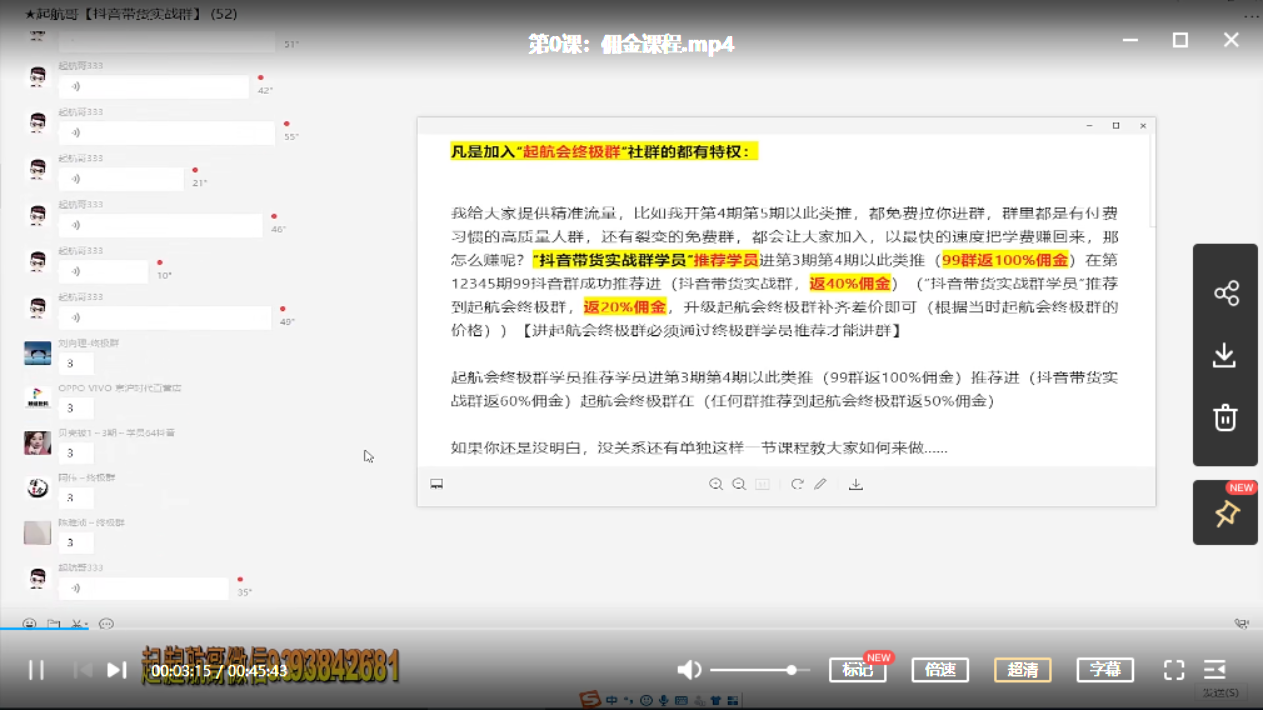
Task: Go to the previous video
Action: 83,670
